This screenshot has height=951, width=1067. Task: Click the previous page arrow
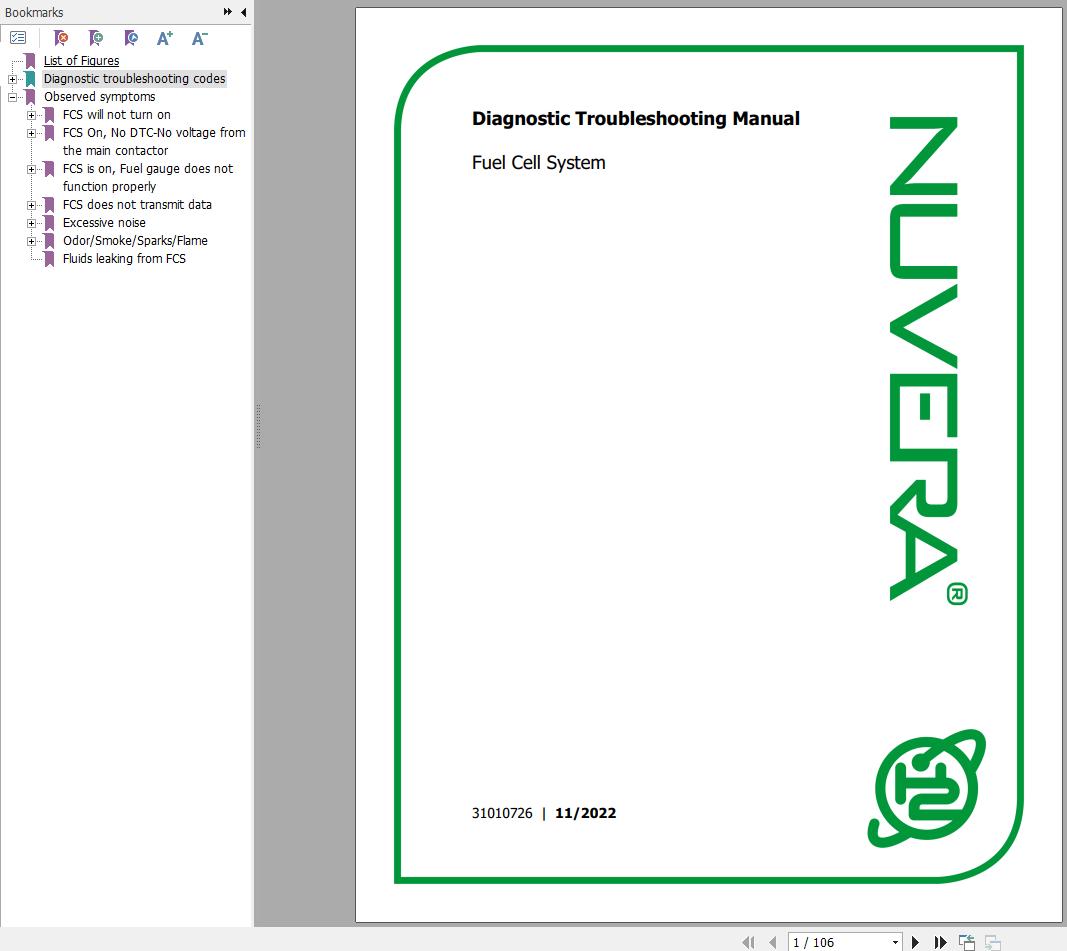point(772,941)
